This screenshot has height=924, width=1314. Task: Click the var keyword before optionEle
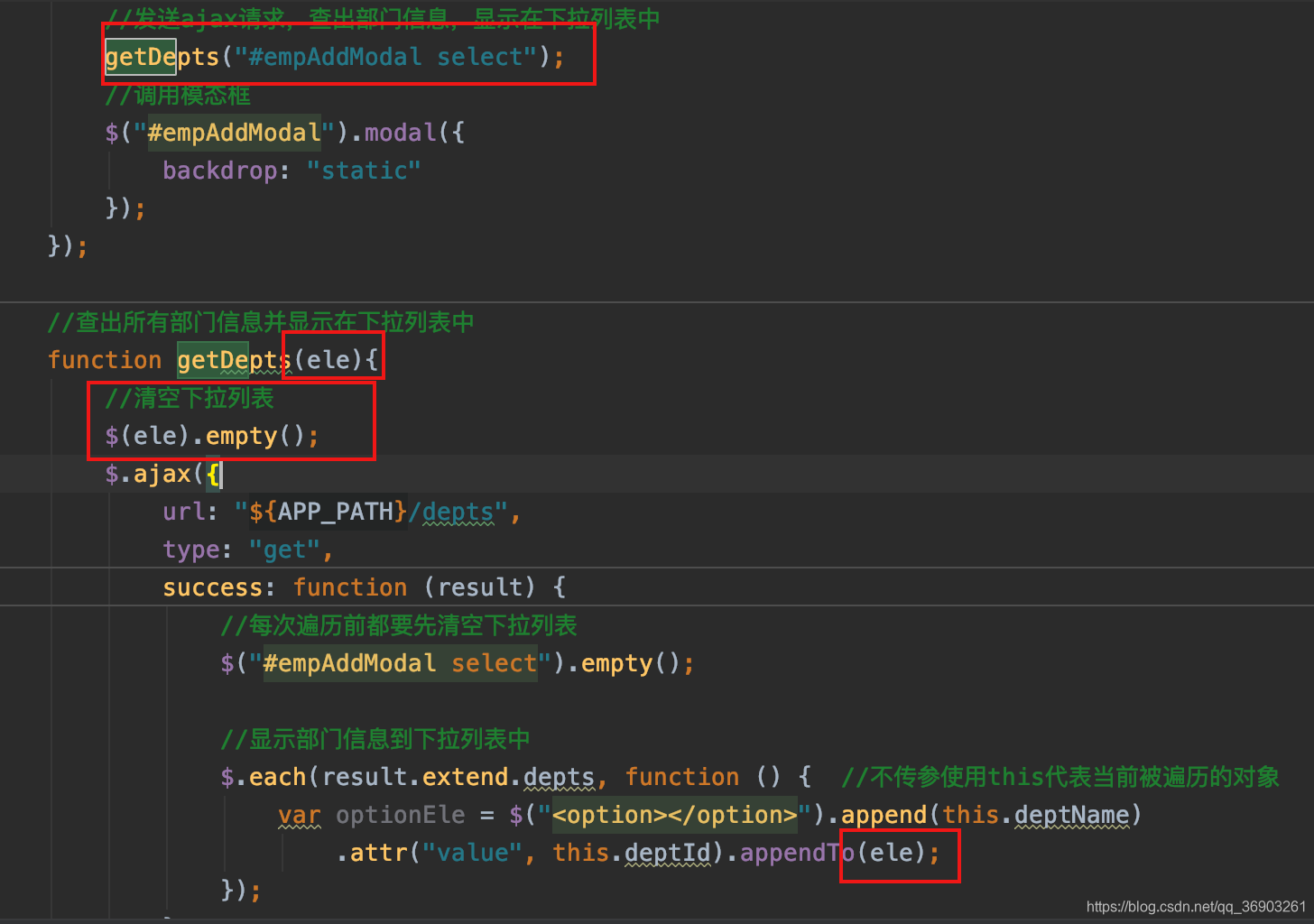click(x=299, y=815)
